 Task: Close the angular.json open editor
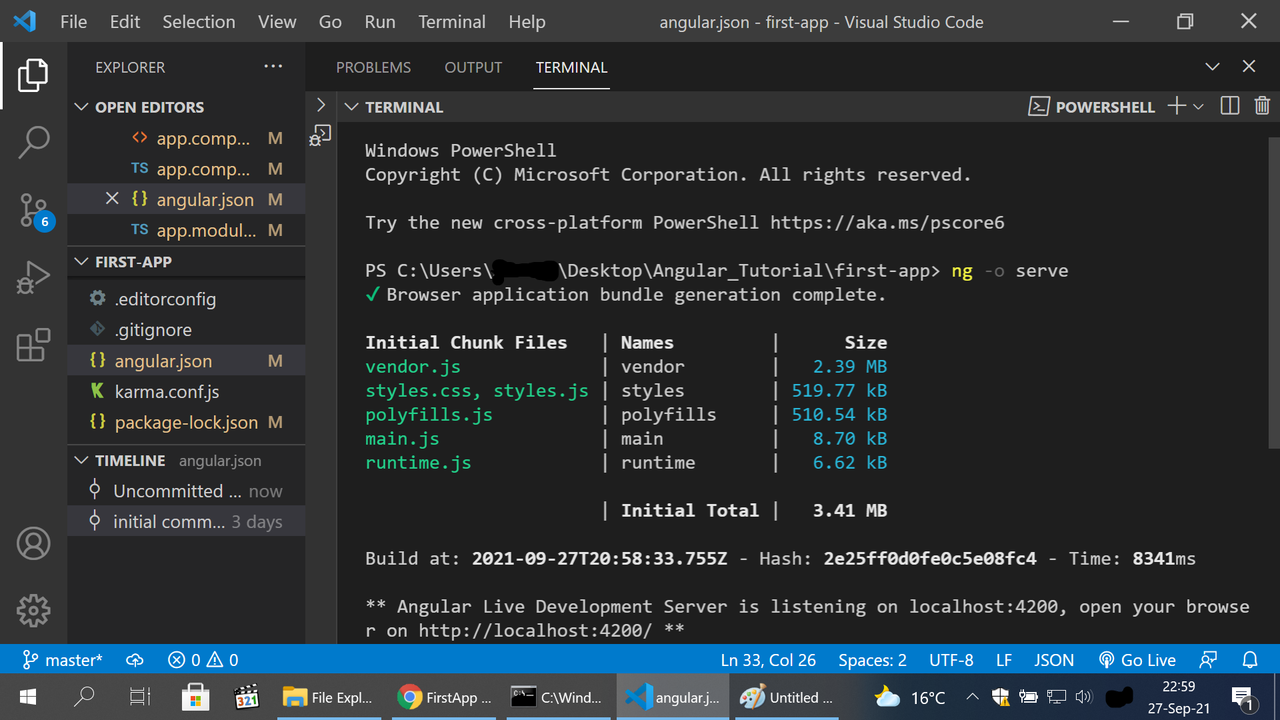tap(112, 199)
